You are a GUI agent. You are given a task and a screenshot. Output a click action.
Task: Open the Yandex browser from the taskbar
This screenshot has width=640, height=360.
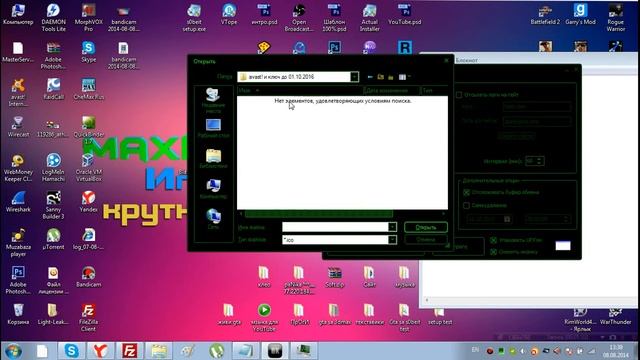(x=100, y=351)
